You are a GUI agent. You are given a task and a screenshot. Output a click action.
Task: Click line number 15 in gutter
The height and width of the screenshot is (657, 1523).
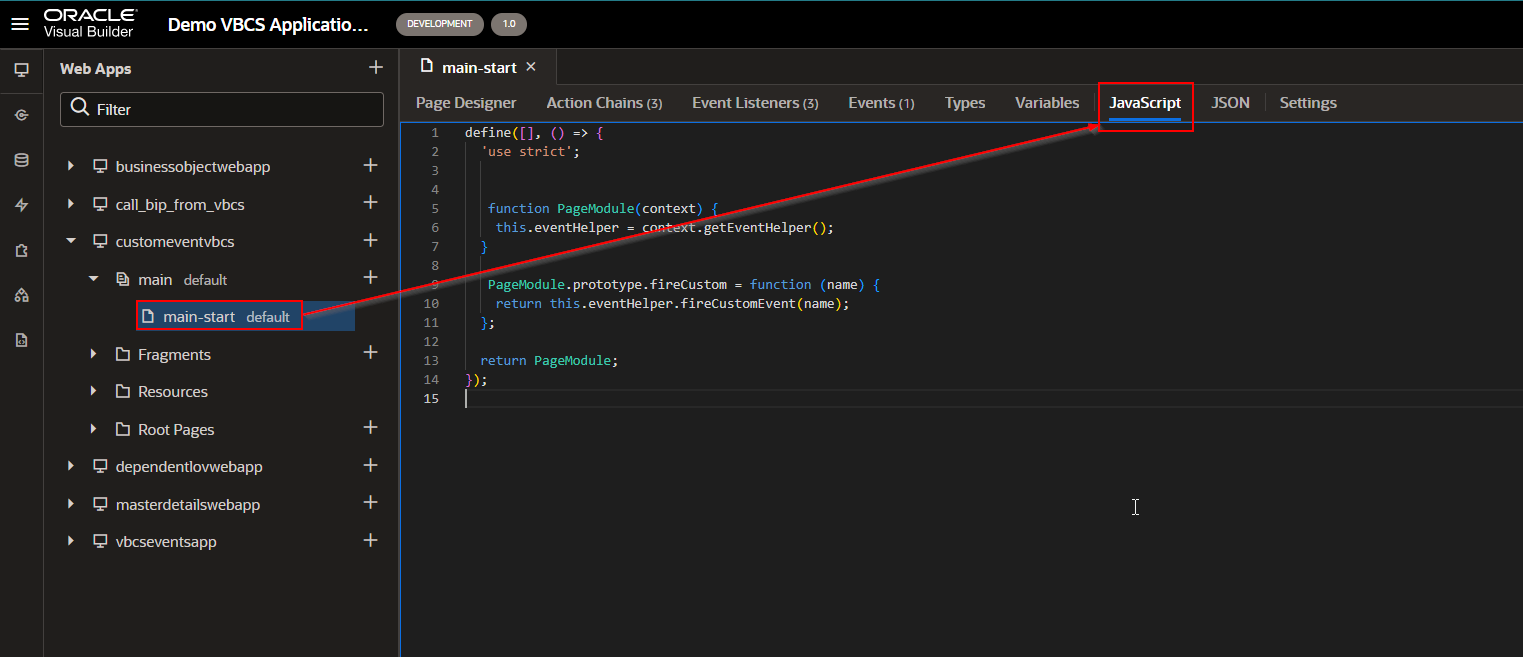tap(431, 398)
